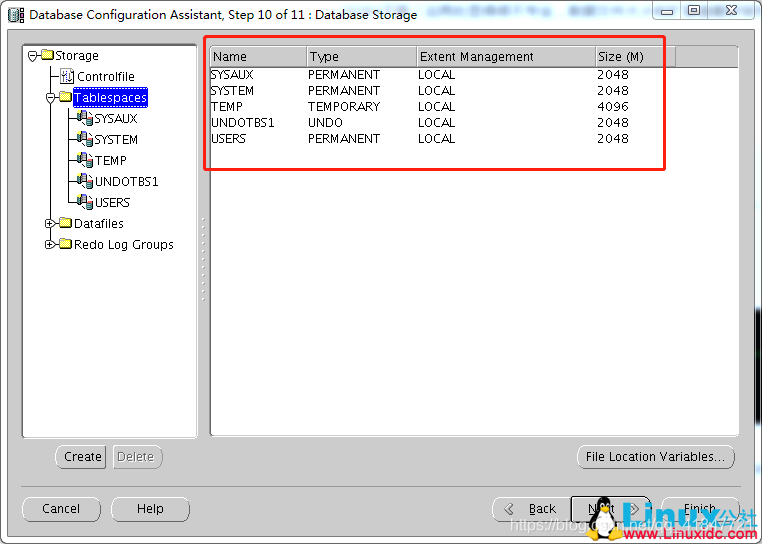
Task: Open Help for this step
Action: (150, 509)
